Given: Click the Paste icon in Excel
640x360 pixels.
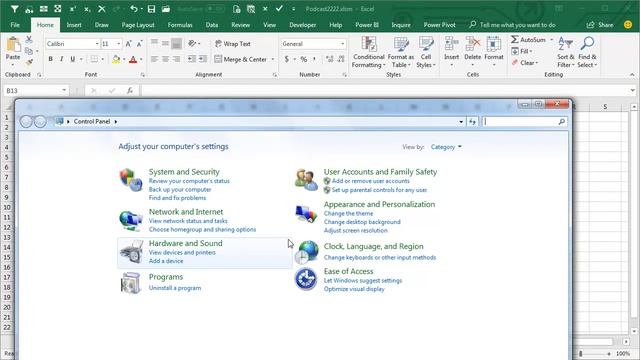Looking at the screenshot, I should point(13,44).
